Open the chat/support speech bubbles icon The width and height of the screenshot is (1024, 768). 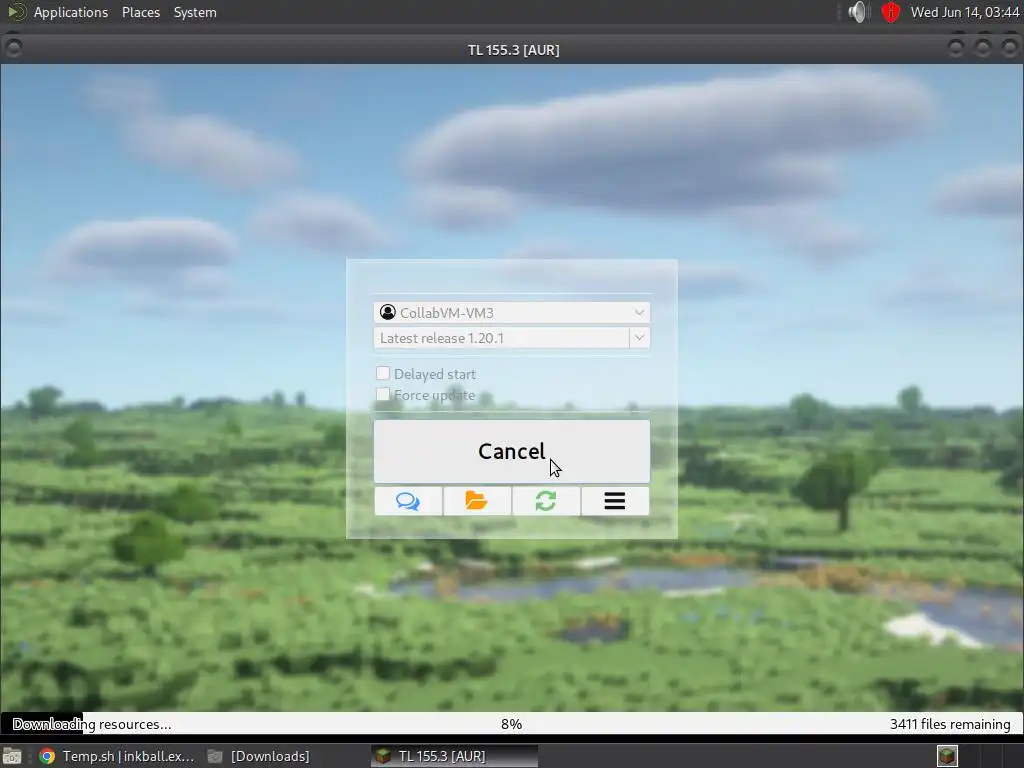408,501
